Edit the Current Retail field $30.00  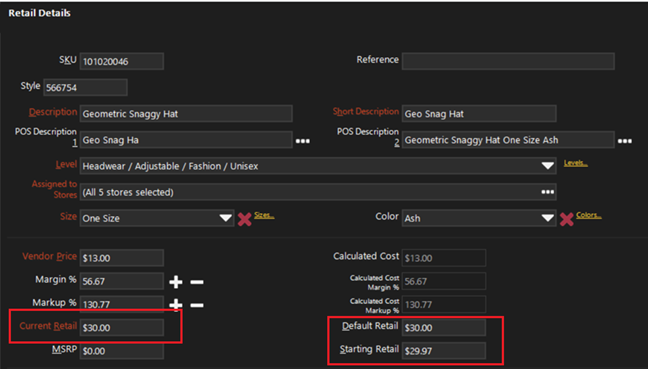(122, 327)
